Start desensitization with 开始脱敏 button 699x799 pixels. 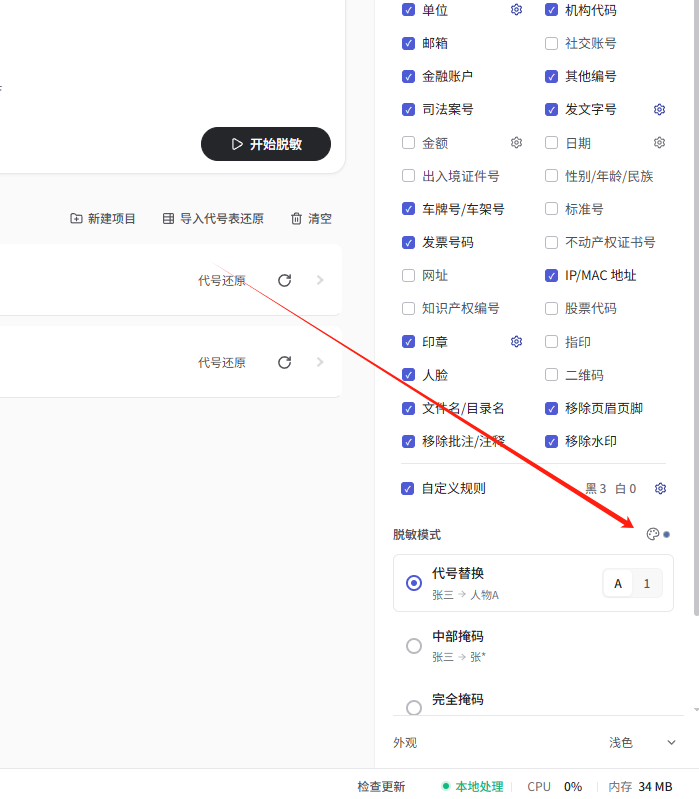pyautogui.click(x=266, y=144)
